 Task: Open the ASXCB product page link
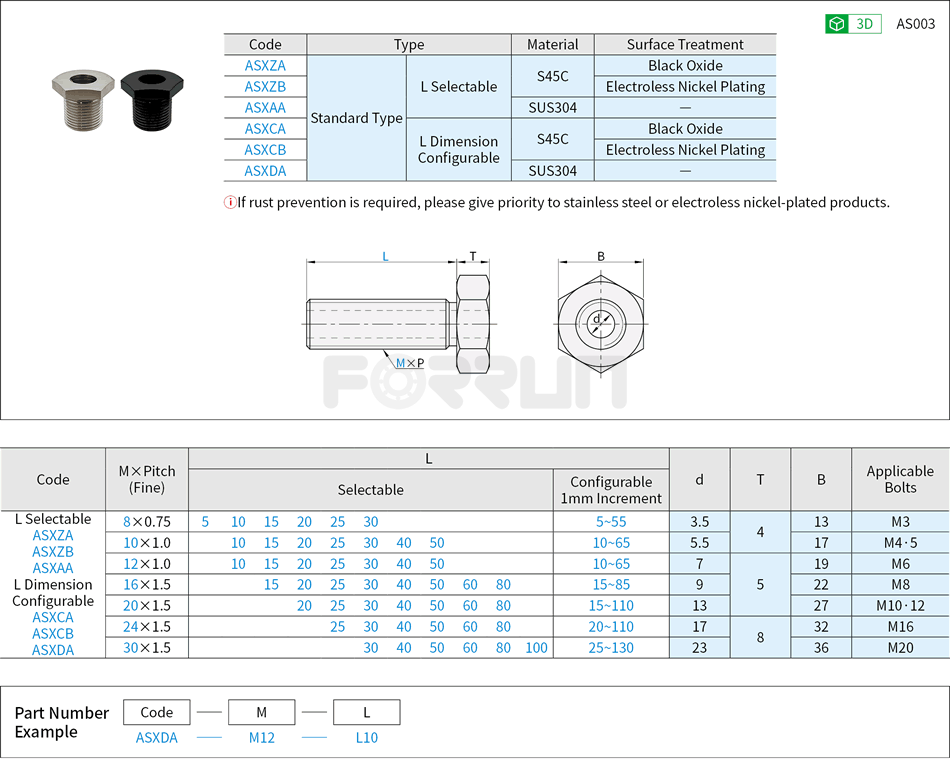tap(264, 149)
